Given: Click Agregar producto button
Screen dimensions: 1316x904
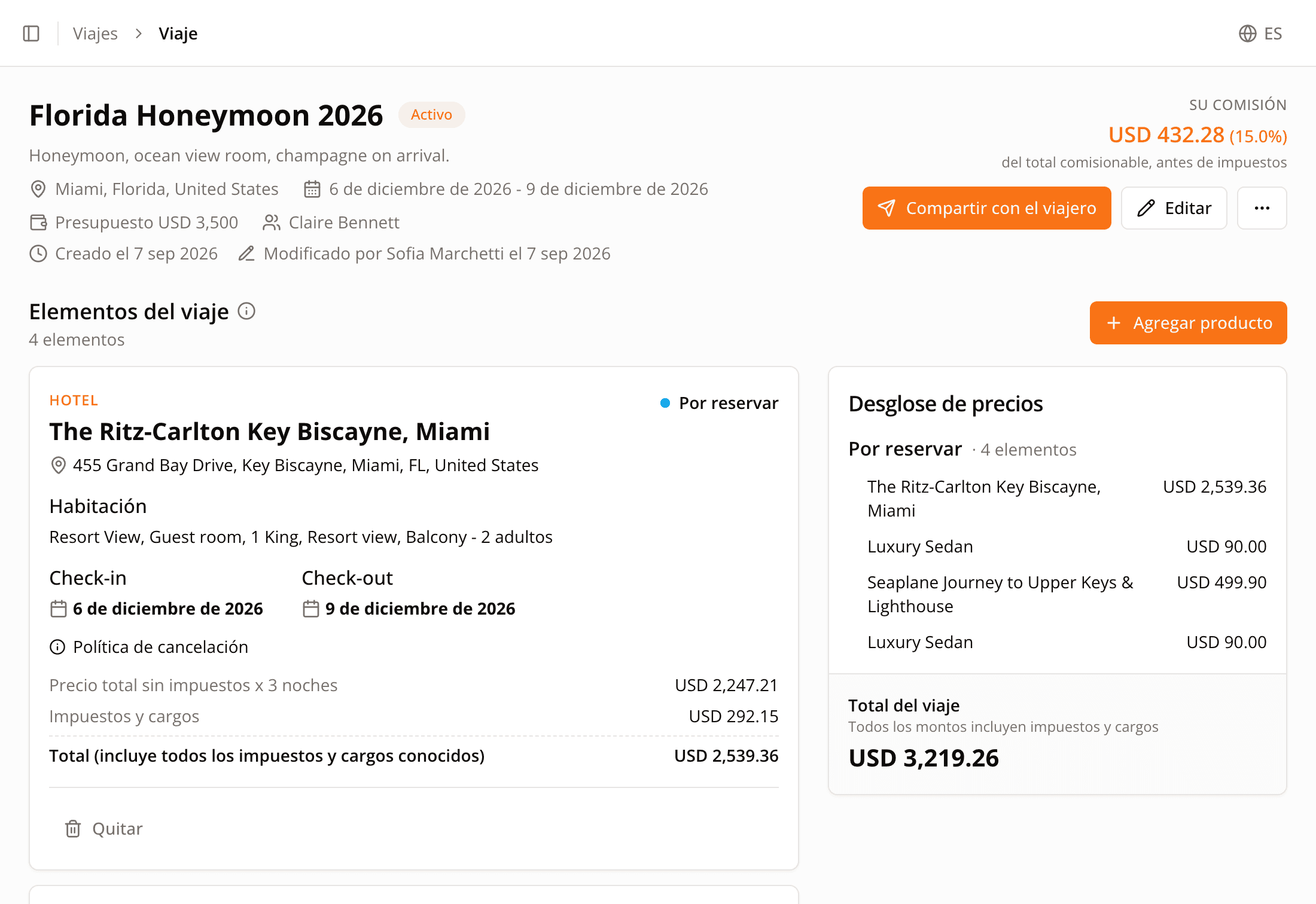Looking at the screenshot, I should click(1188, 323).
